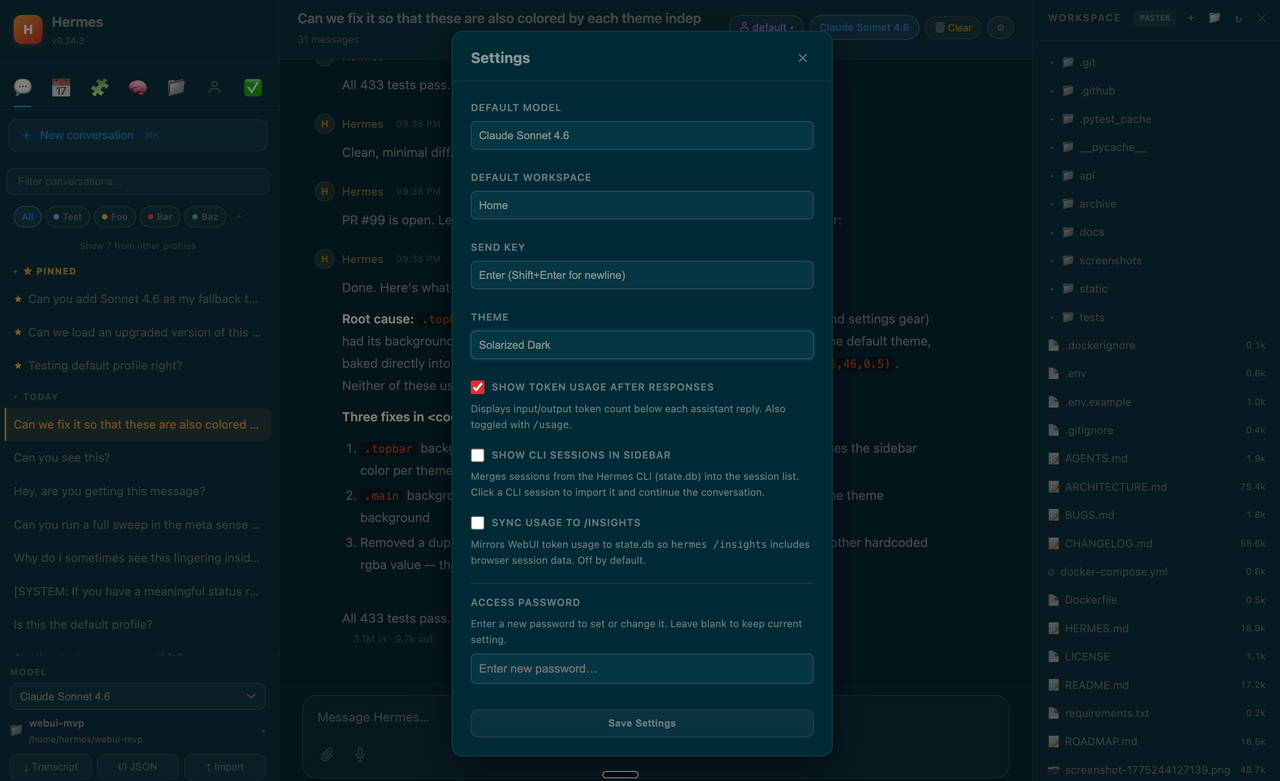Screen dimensions: 1280x781
Task: Open docker-compose.yml in workspace
Action: point(1156,572)
